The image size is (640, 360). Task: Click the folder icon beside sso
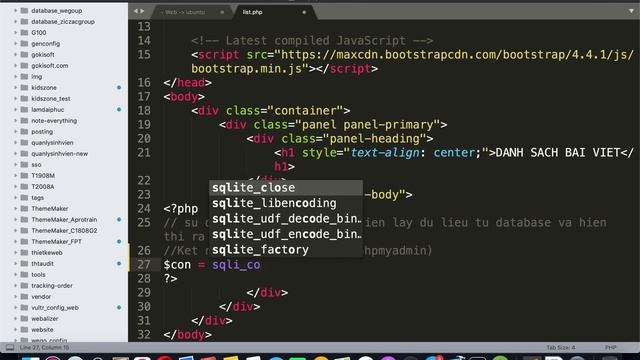(24, 165)
